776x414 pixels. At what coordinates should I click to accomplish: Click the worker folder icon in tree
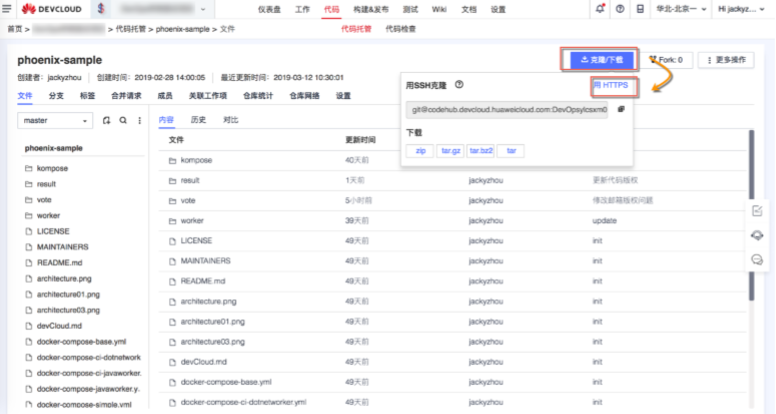point(29,216)
